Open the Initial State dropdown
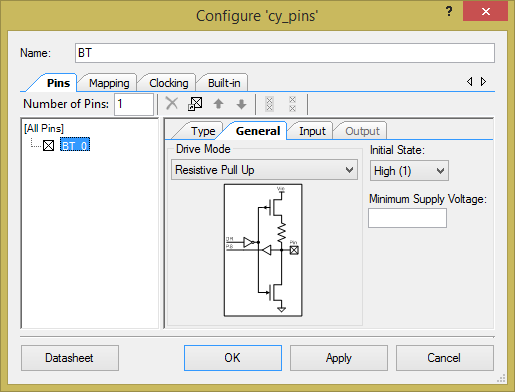This screenshot has height=392, width=515. click(409, 171)
